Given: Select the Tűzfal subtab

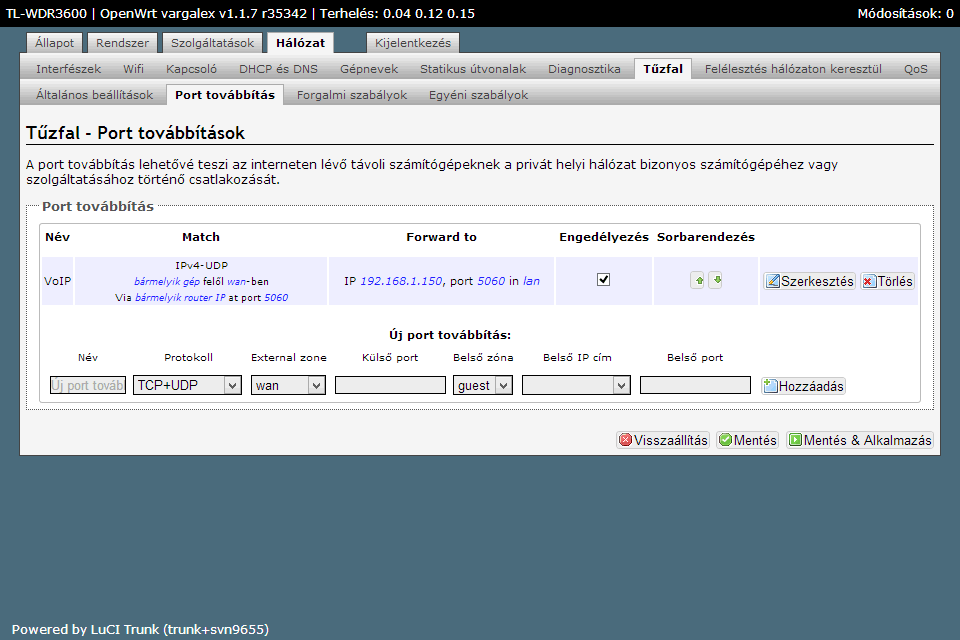Looking at the screenshot, I should (663, 69).
